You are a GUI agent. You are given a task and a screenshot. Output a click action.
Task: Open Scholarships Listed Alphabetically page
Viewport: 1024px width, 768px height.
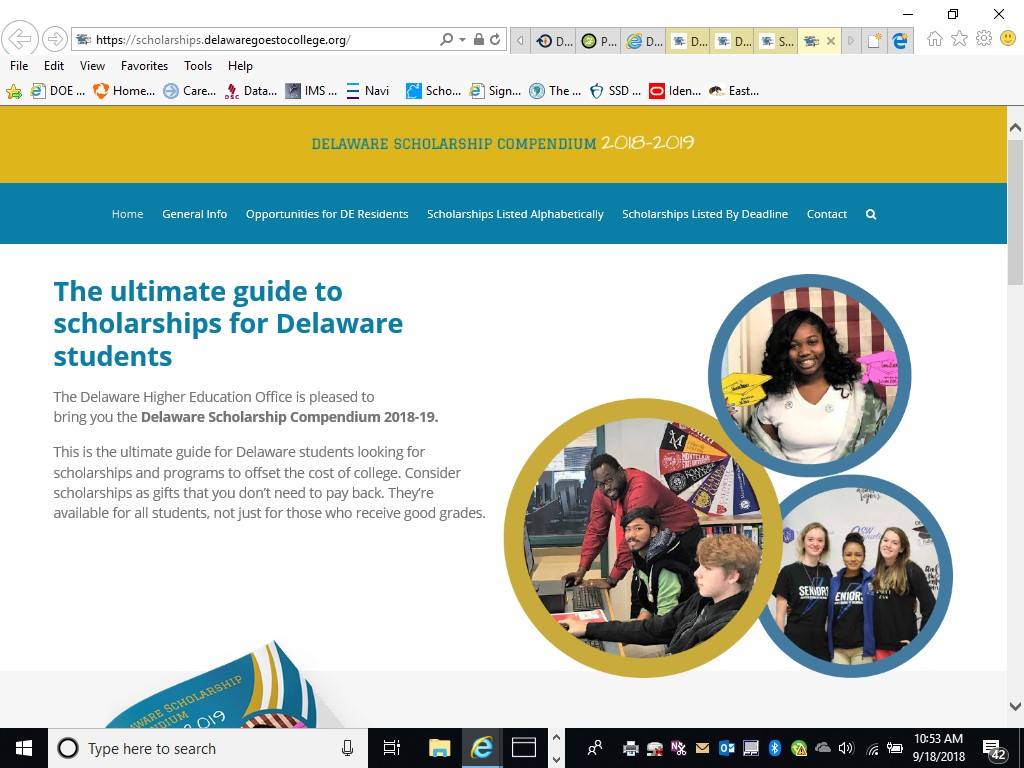click(x=515, y=214)
